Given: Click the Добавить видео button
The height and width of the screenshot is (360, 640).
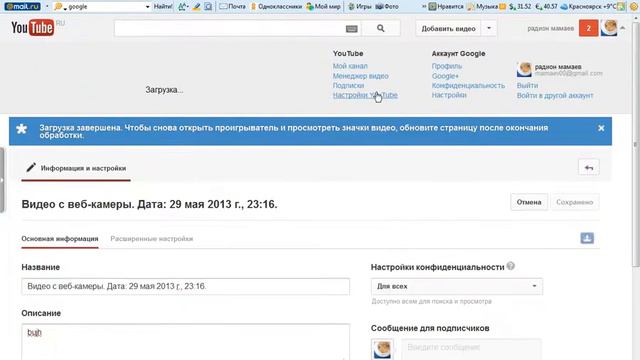Looking at the screenshot, I should [448, 29].
